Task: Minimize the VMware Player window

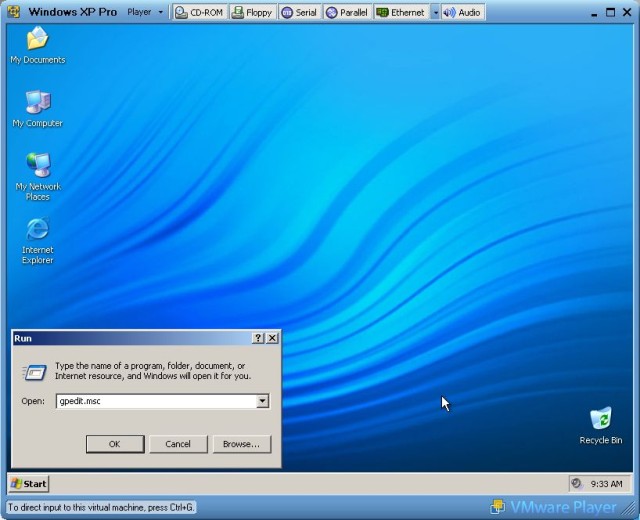Action: (594, 13)
